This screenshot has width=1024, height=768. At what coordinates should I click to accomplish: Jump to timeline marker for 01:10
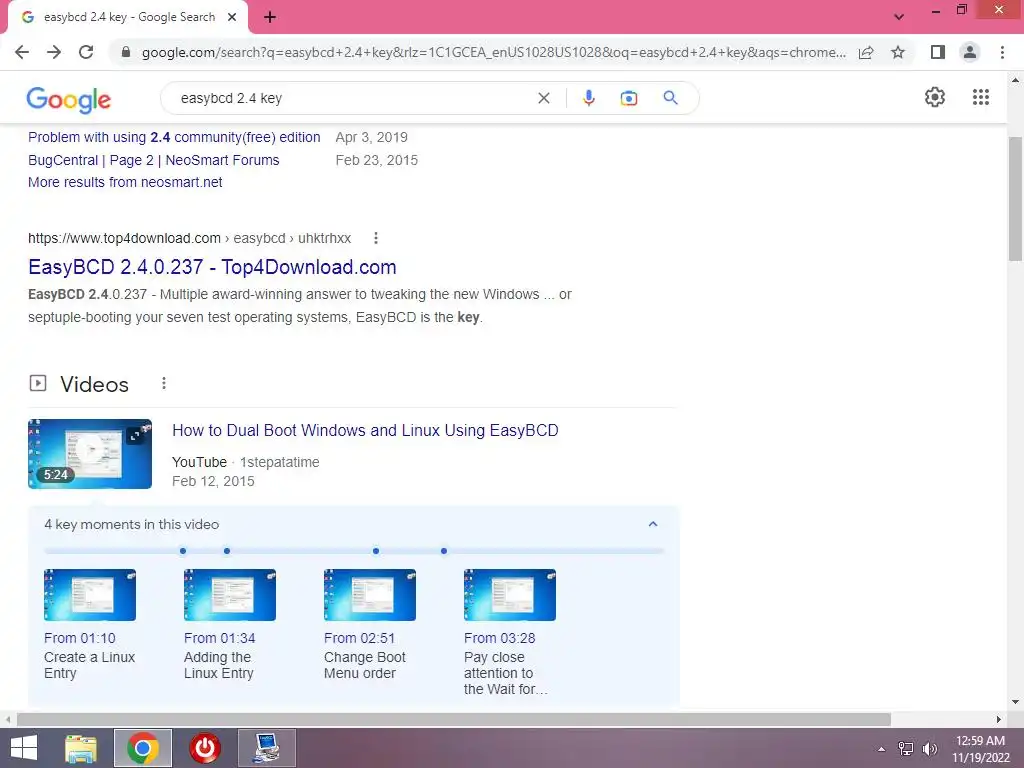[x=183, y=551]
